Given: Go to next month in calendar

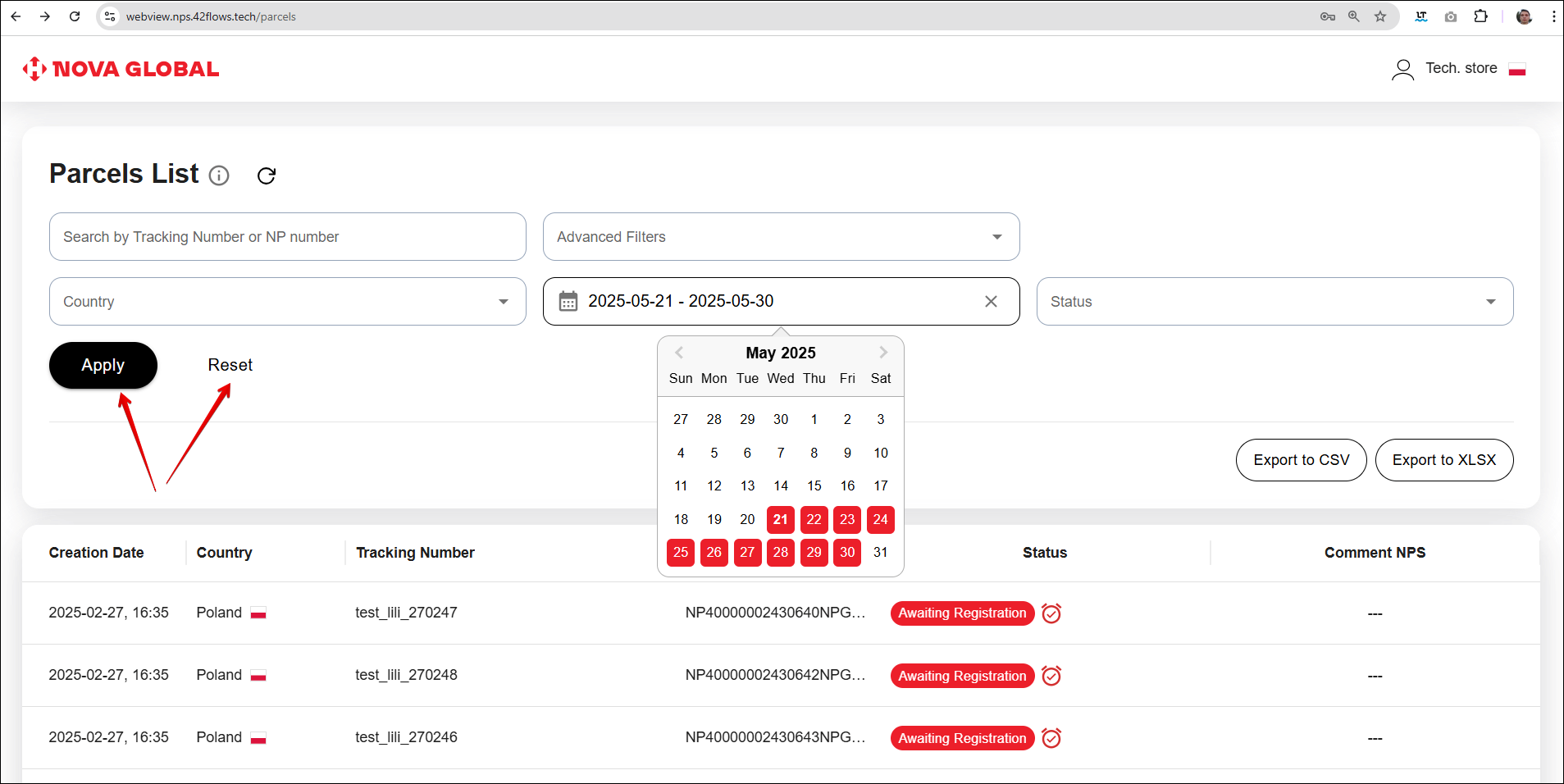Looking at the screenshot, I should point(883,353).
